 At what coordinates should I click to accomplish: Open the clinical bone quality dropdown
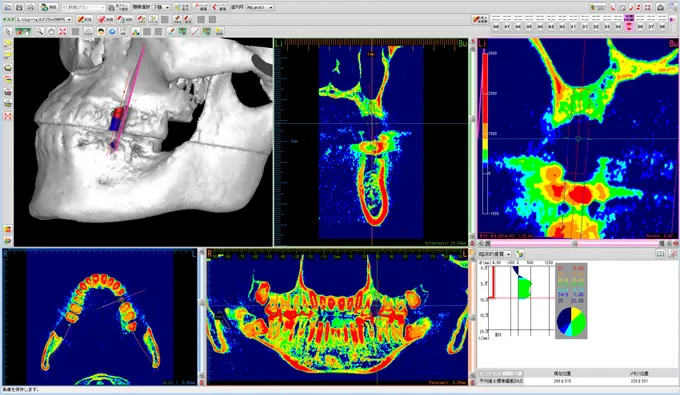pos(495,254)
